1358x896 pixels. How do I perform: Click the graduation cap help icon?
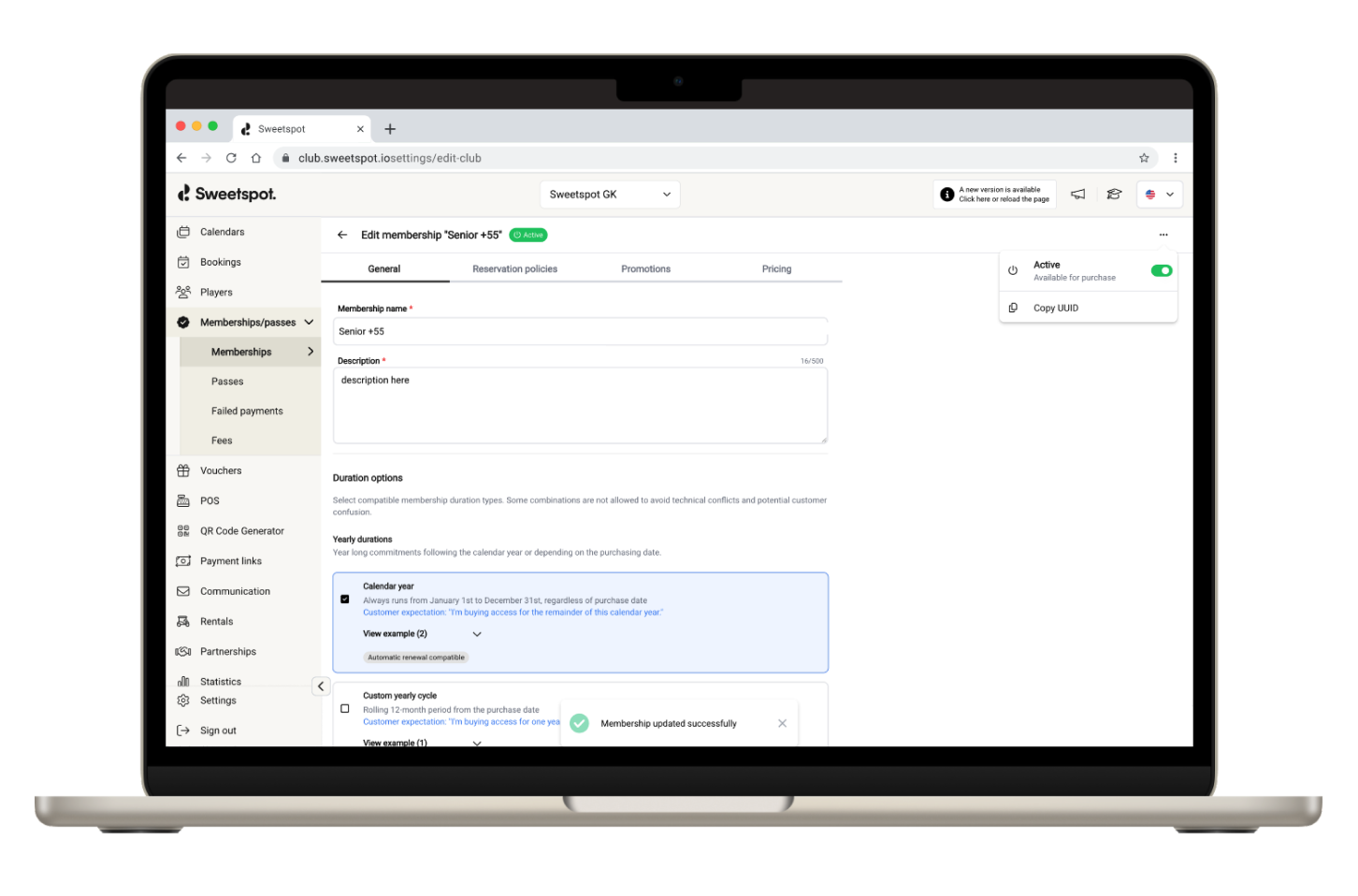tap(1114, 195)
